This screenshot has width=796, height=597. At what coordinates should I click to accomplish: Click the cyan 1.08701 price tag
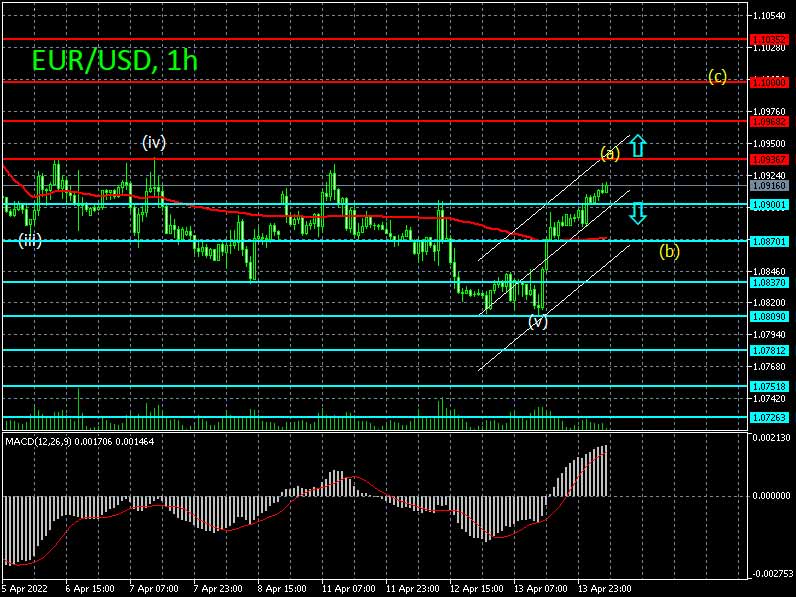pyautogui.click(x=769, y=241)
